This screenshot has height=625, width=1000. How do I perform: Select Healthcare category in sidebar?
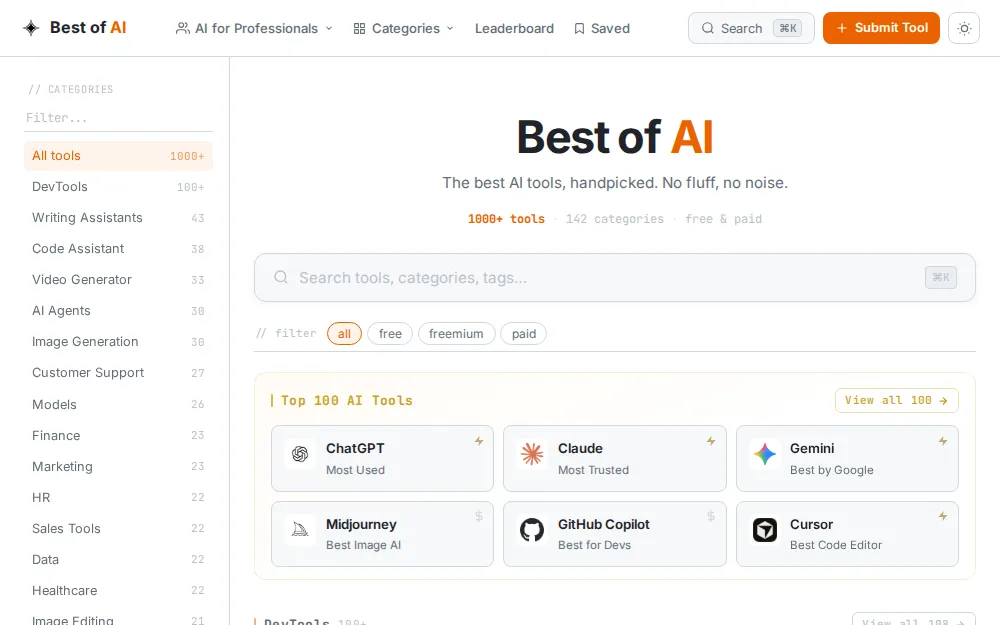coord(118,591)
